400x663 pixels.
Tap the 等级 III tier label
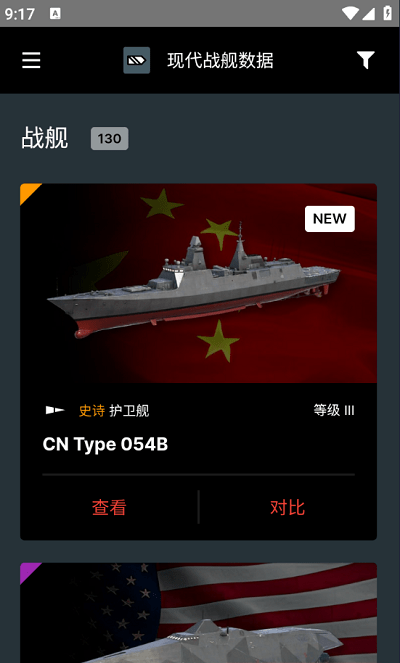[x=334, y=410]
